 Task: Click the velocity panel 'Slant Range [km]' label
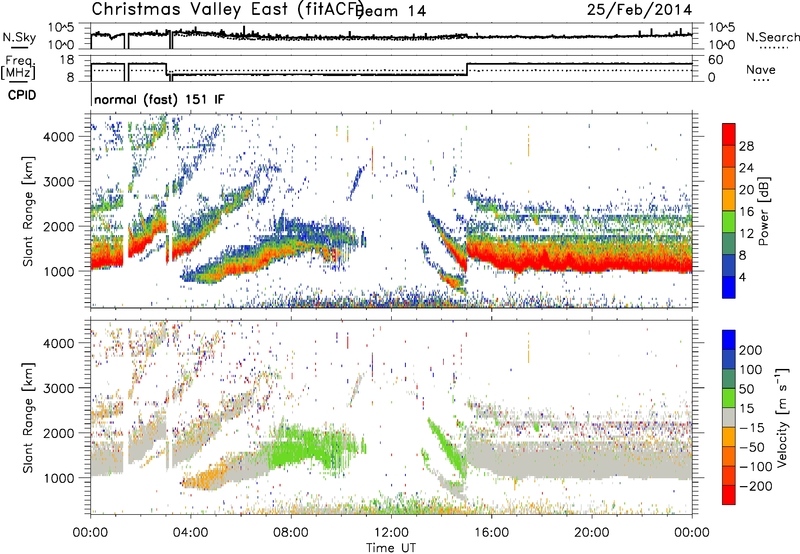(28, 417)
